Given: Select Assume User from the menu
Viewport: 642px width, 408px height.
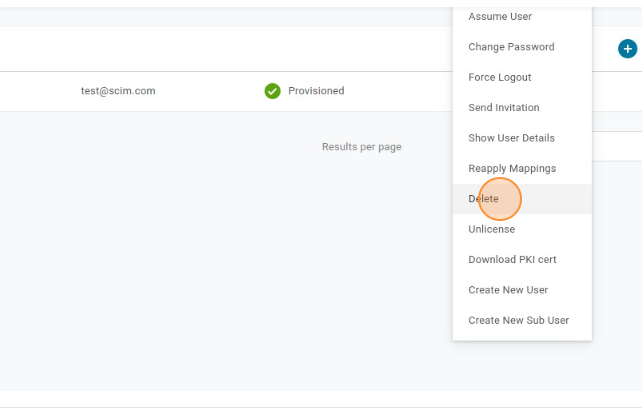Looking at the screenshot, I should [x=522, y=16].
